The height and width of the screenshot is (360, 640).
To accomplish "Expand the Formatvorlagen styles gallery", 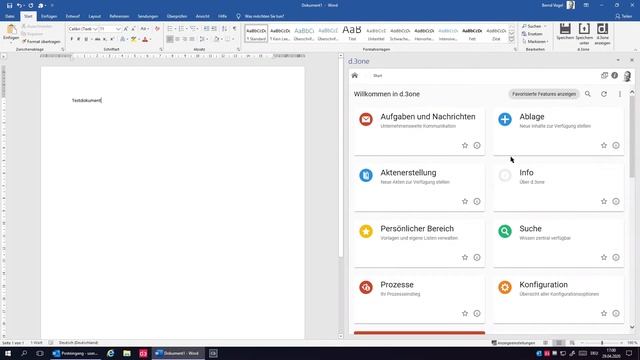I will (x=511, y=39).
